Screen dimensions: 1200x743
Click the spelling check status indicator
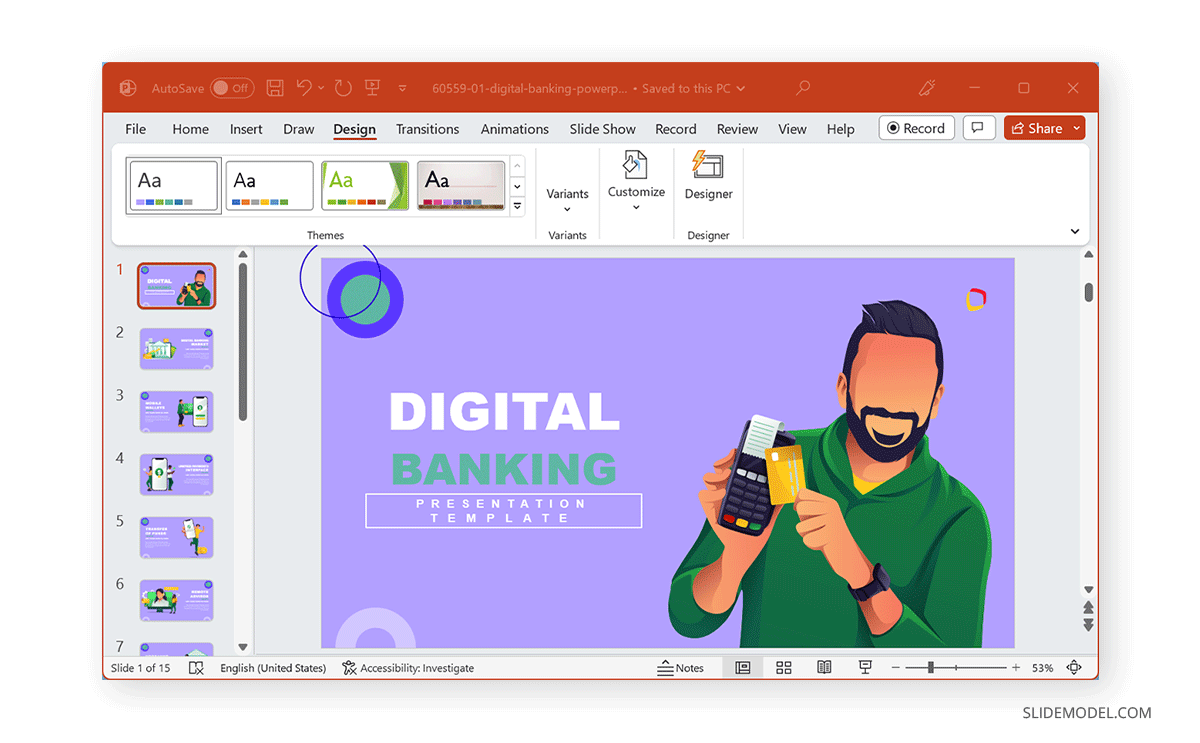coord(197,667)
